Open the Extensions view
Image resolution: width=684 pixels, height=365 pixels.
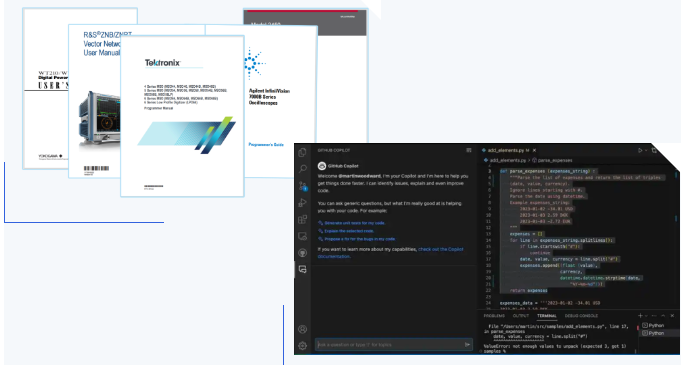(x=302, y=219)
